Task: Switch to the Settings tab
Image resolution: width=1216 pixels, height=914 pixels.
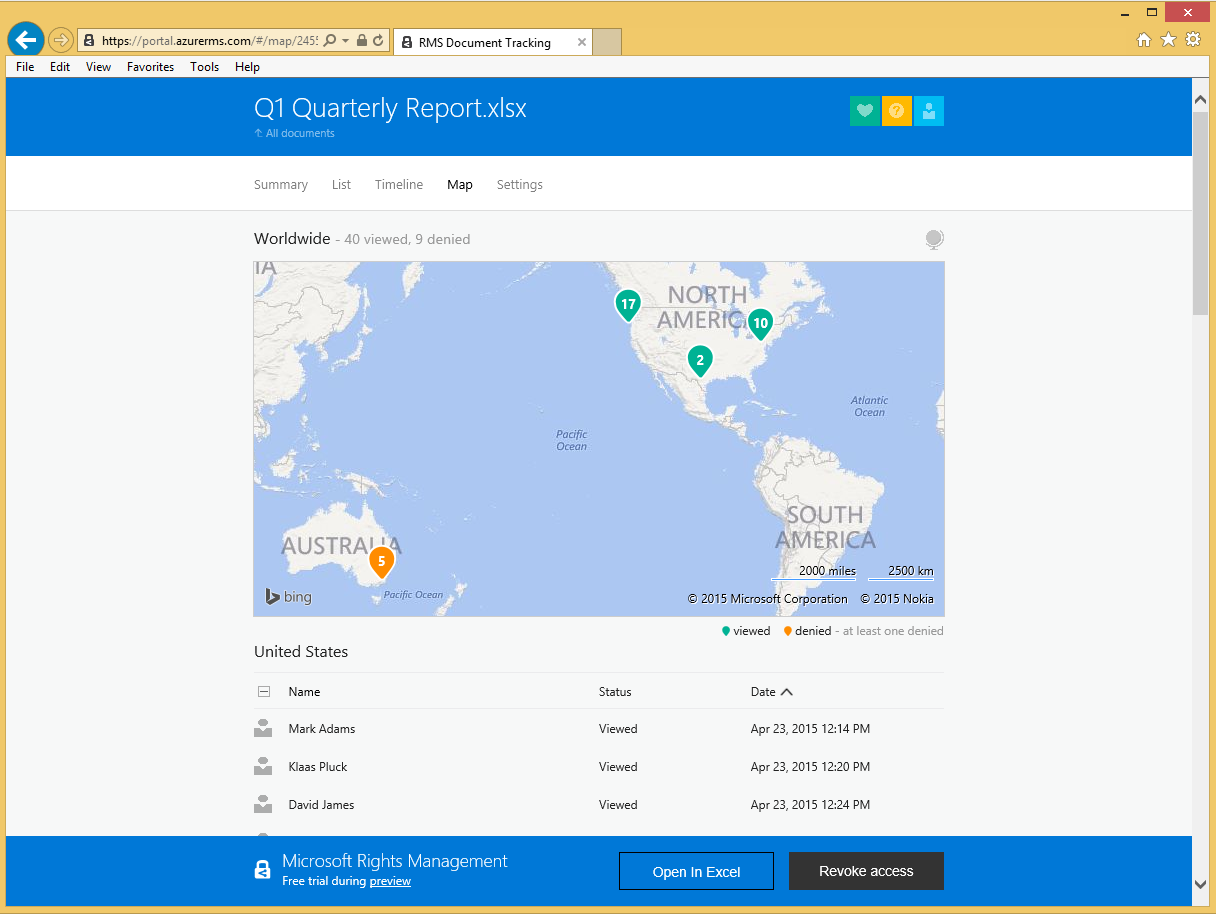Action: click(x=520, y=185)
